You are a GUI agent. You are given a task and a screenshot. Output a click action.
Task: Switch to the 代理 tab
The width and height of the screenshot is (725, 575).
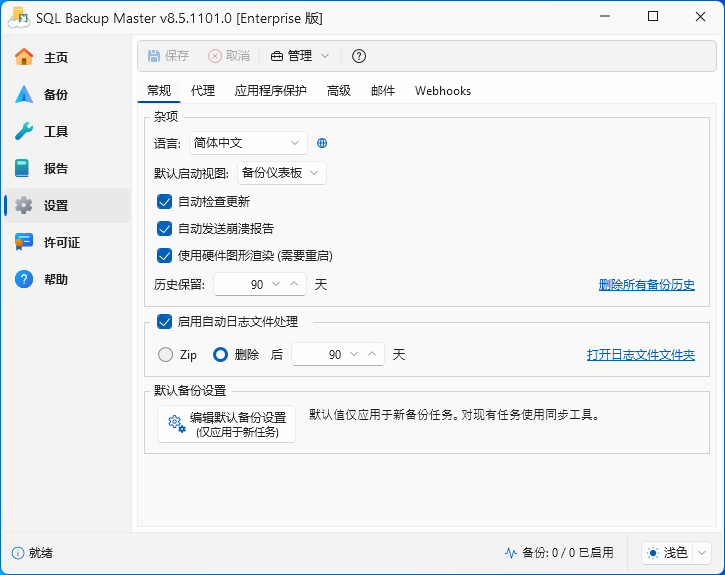[203, 91]
